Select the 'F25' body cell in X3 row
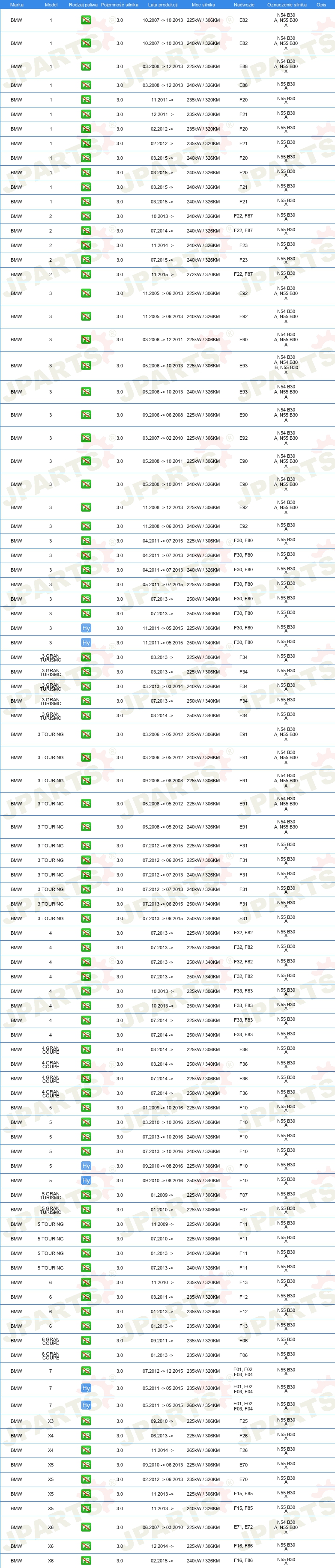335x1568 pixels. (244, 1421)
